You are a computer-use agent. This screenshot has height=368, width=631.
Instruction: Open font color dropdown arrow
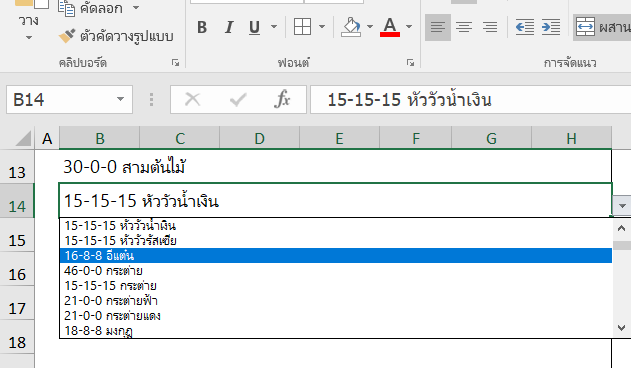pyautogui.click(x=409, y=27)
